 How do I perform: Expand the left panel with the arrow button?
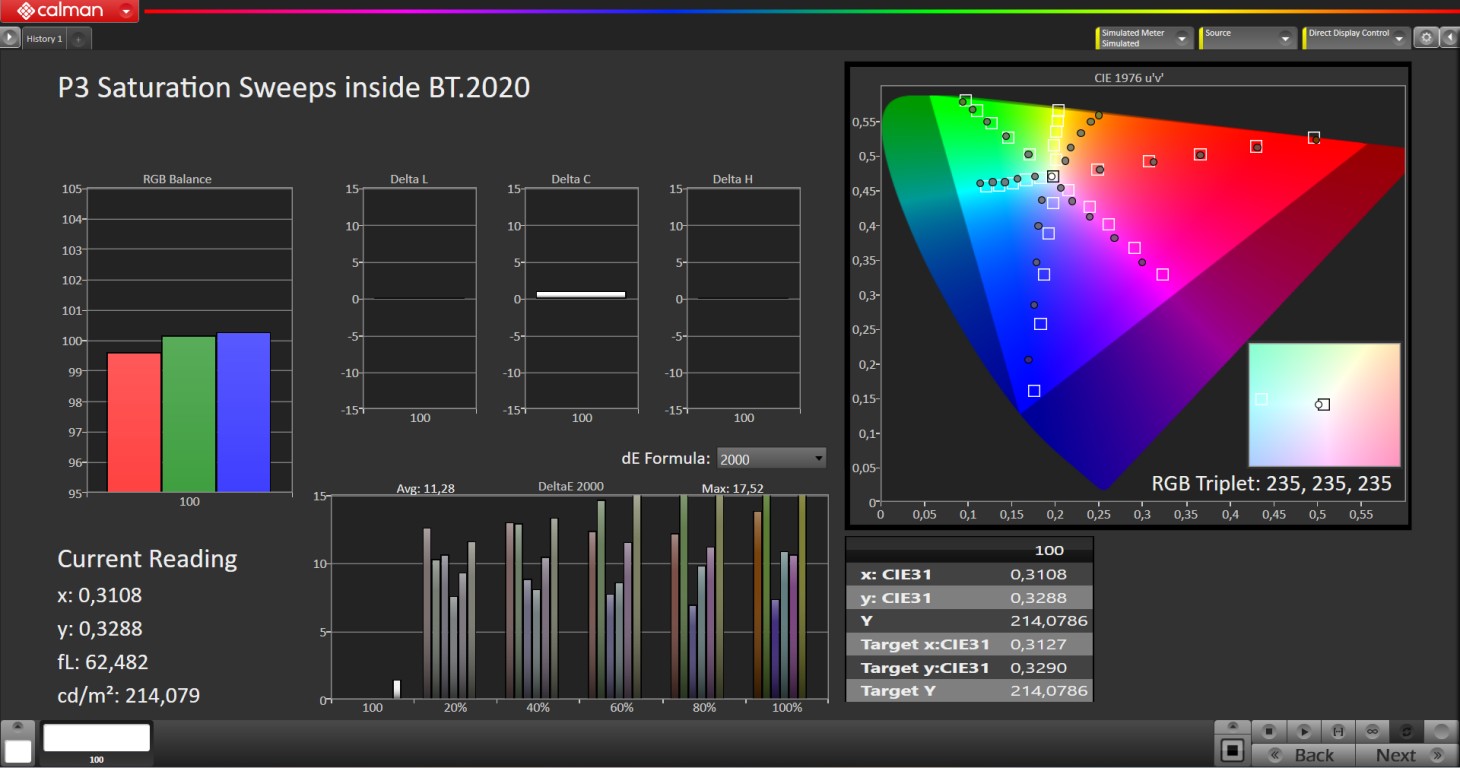click(x=10, y=38)
